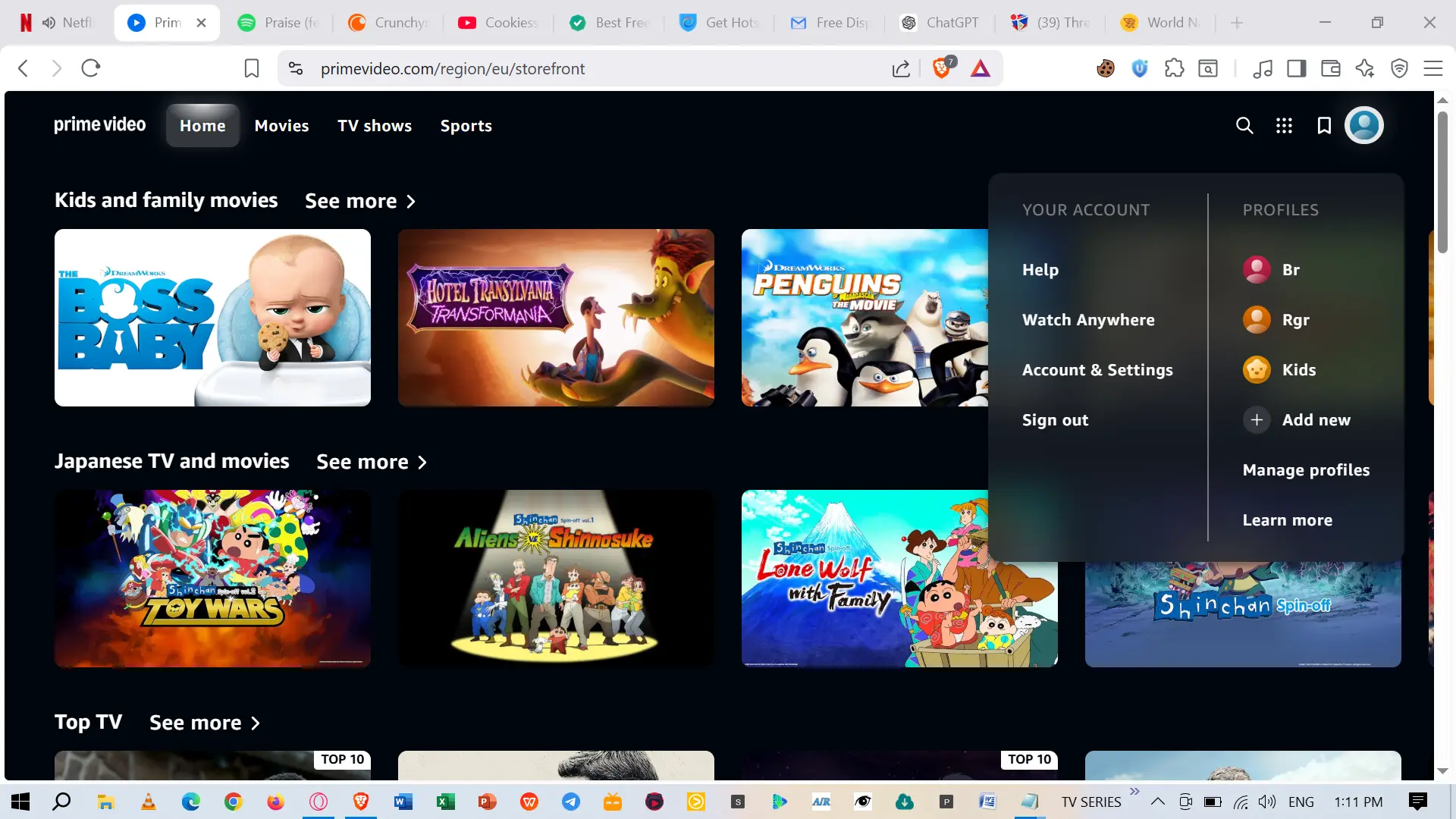Viewport: 1456px width, 819px height.
Task: See more Japanese TV and movies
Action: [x=372, y=462]
